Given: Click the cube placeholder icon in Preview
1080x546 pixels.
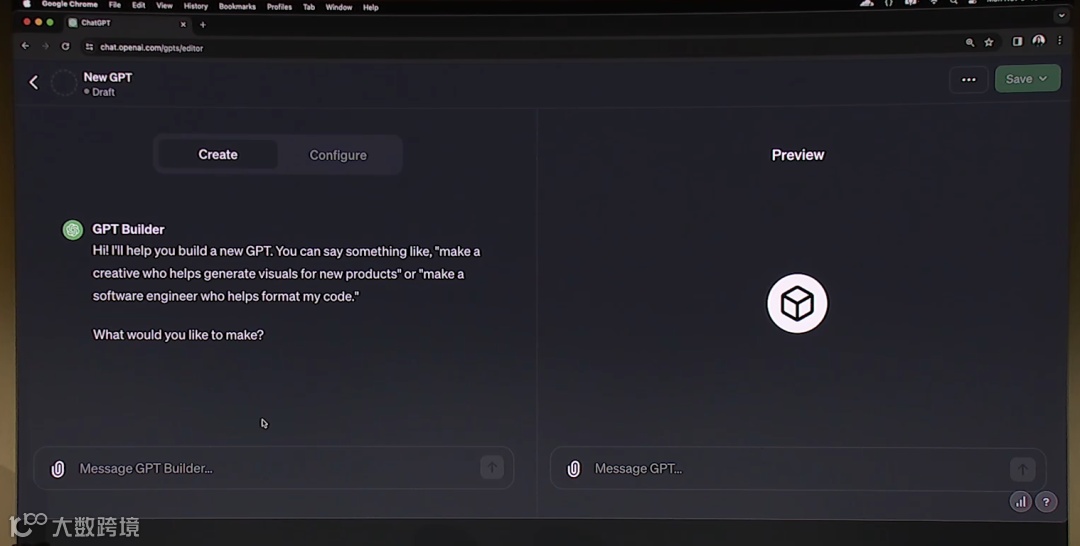Looking at the screenshot, I should (798, 304).
